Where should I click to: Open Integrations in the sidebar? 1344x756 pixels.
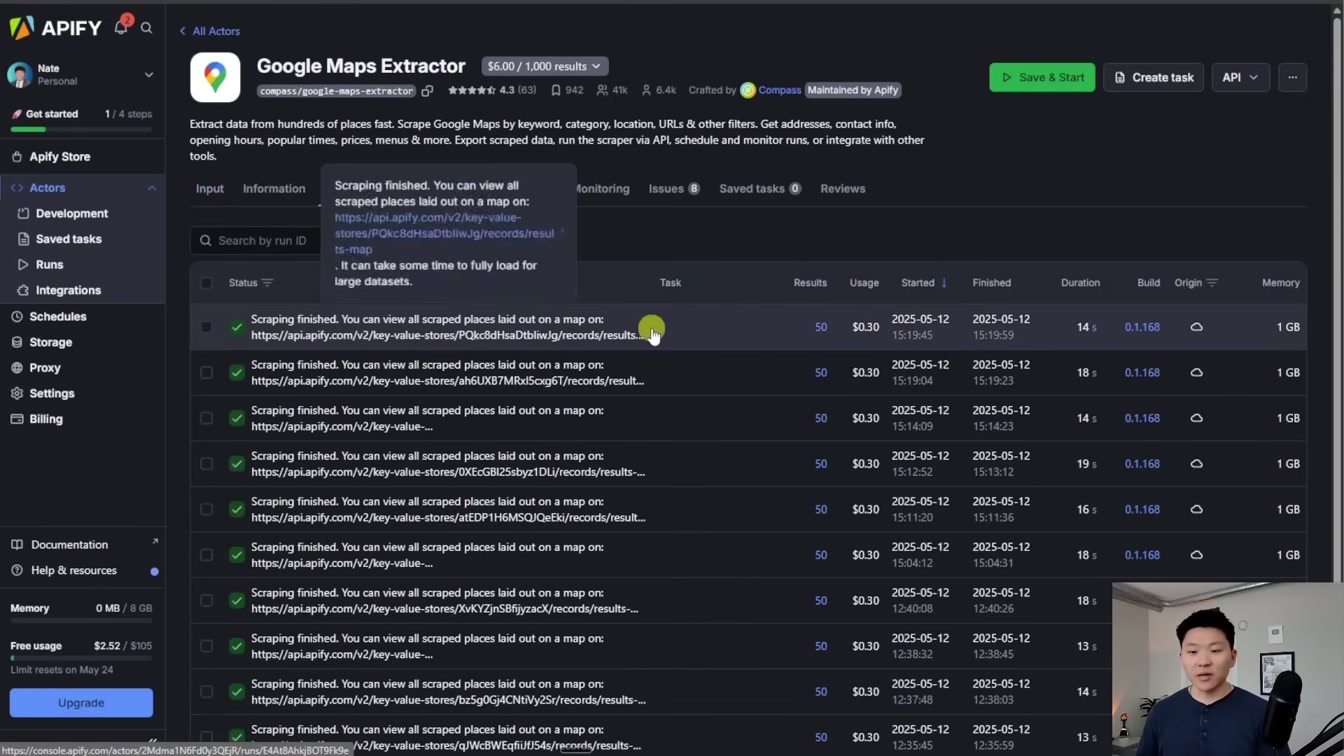[68, 290]
